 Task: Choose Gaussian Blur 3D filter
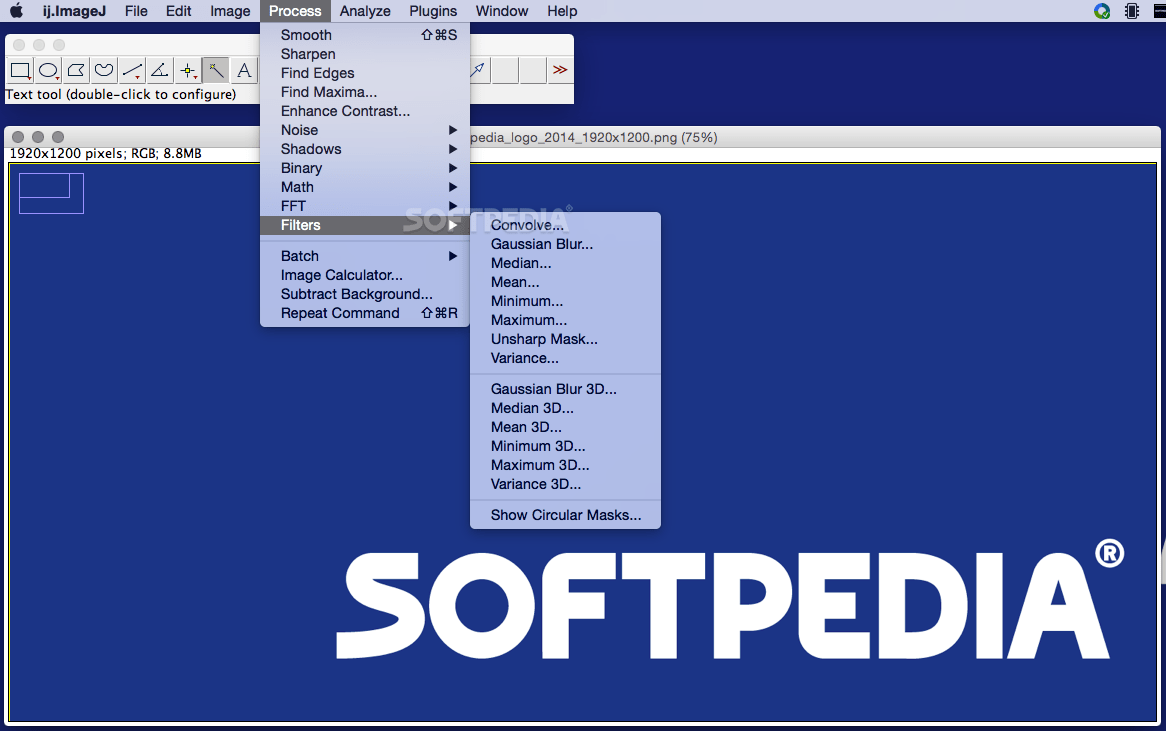[565, 389]
